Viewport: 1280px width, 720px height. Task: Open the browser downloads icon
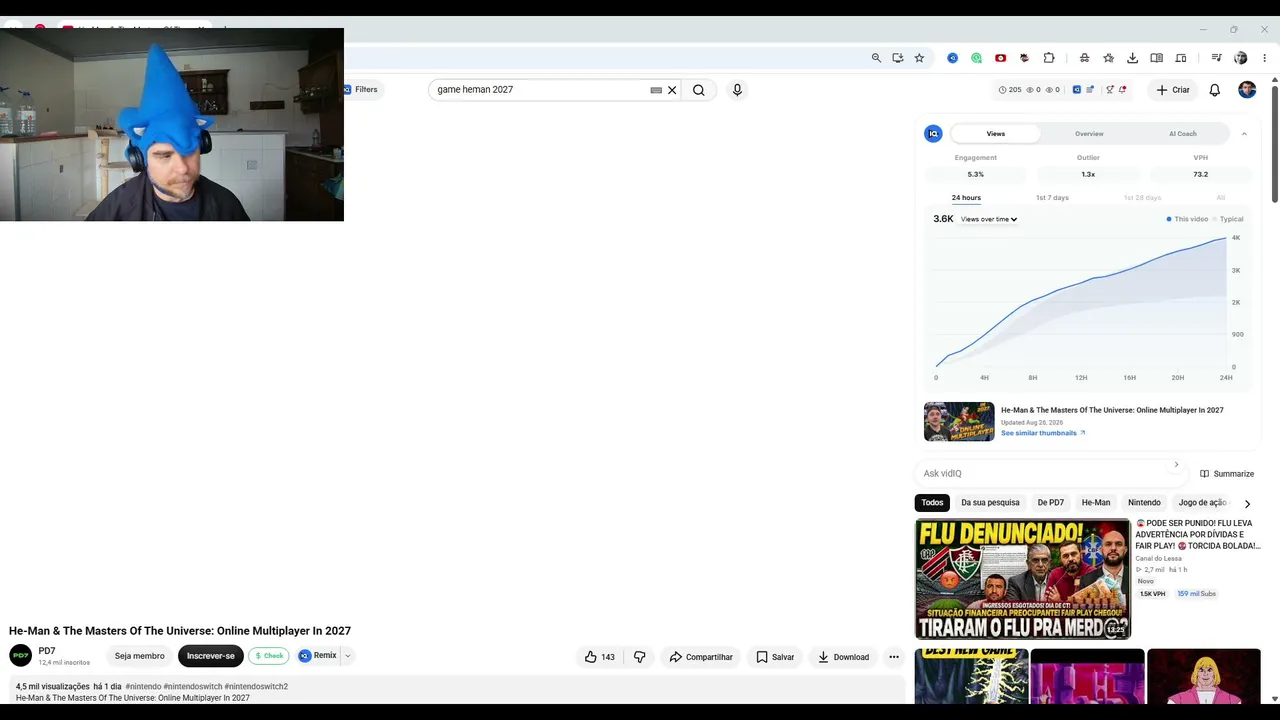coord(1132,58)
